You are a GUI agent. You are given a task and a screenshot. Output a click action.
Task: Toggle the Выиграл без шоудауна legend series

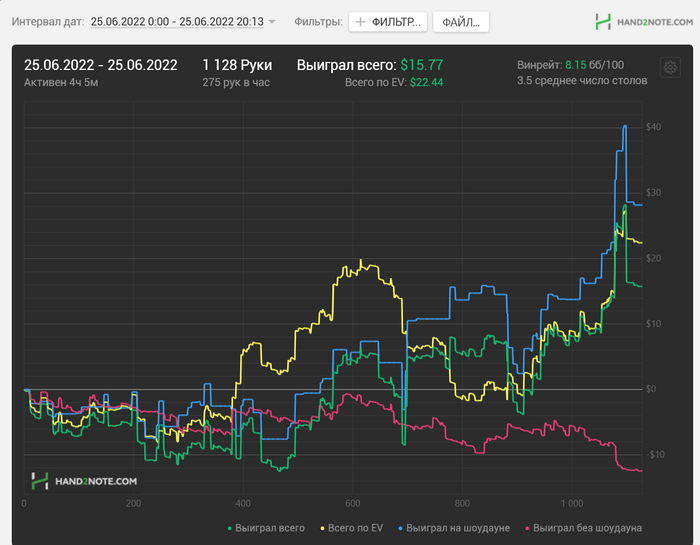[583, 528]
